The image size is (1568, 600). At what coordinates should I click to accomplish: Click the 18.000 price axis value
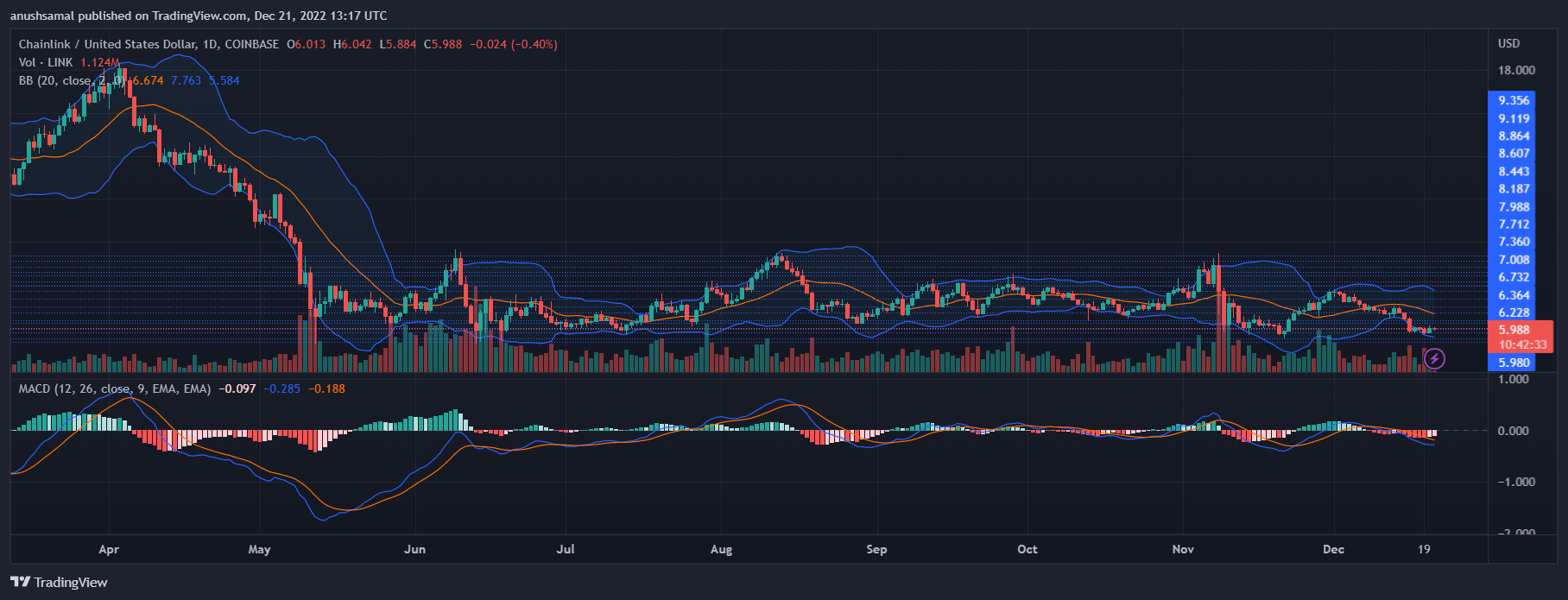pos(1516,70)
